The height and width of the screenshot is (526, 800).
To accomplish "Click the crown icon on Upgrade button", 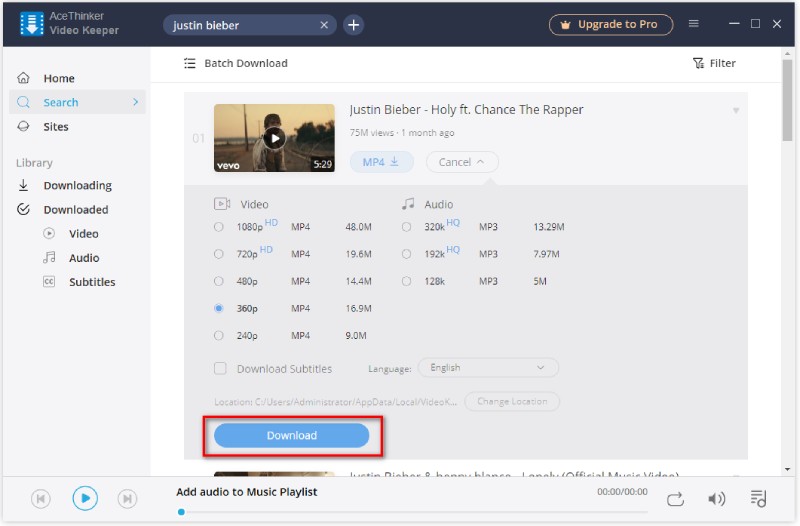I will pos(565,24).
